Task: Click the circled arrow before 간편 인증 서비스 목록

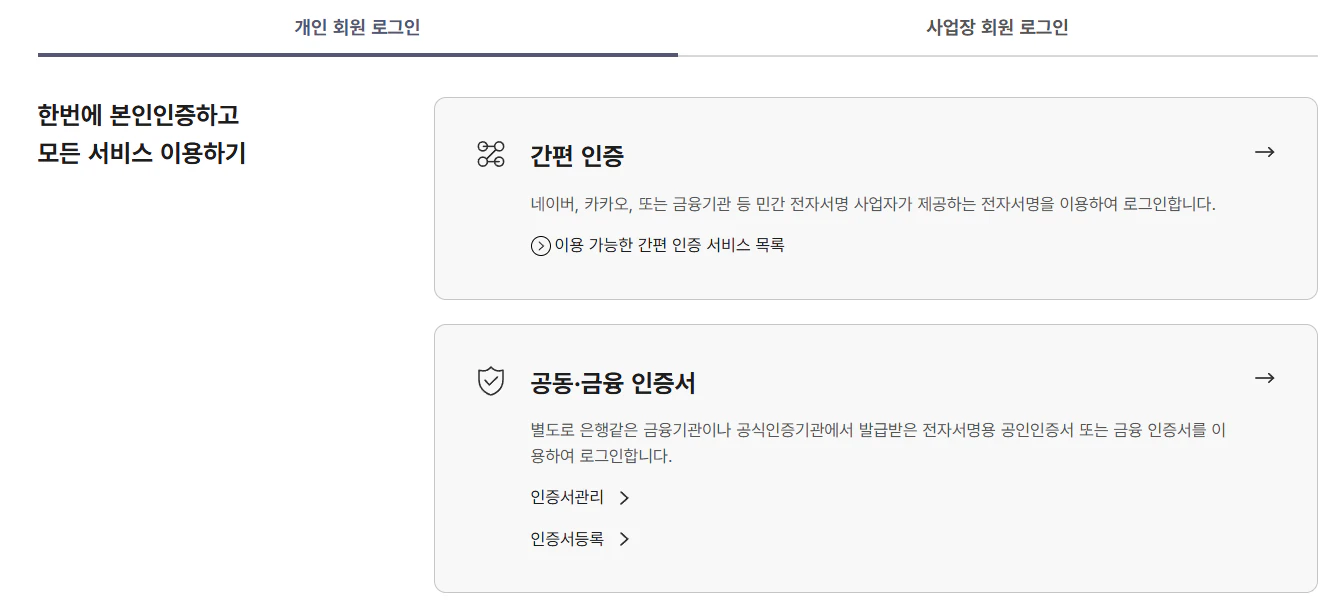Action: pyautogui.click(x=539, y=245)
